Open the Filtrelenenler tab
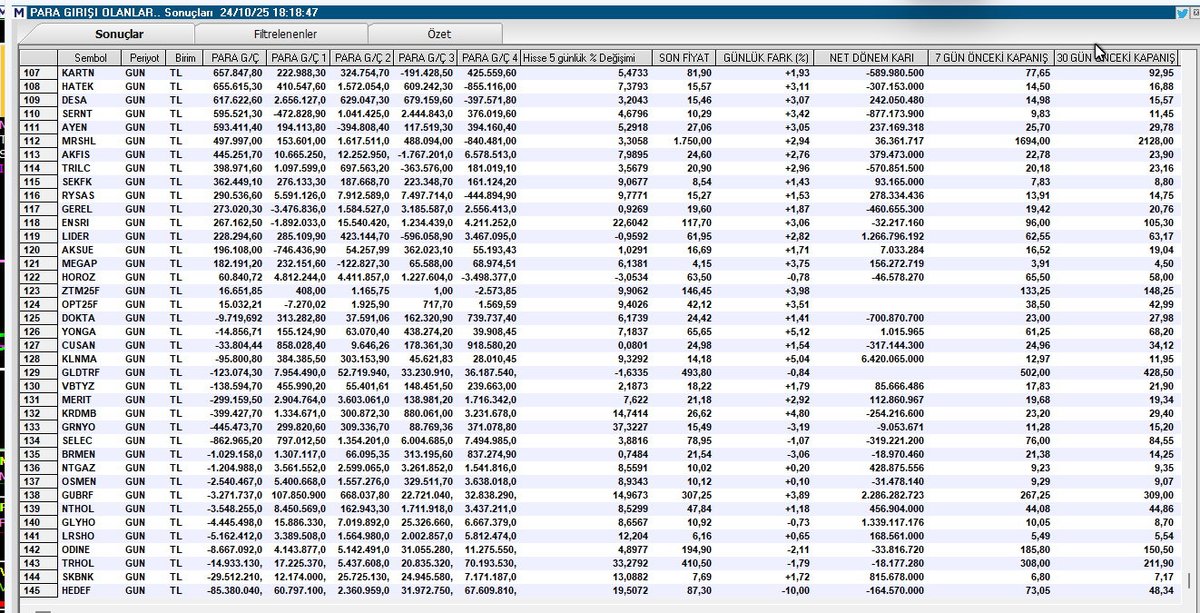This screenshot has width=1200, height=613. pyautogui.click(x=283, y=34)
